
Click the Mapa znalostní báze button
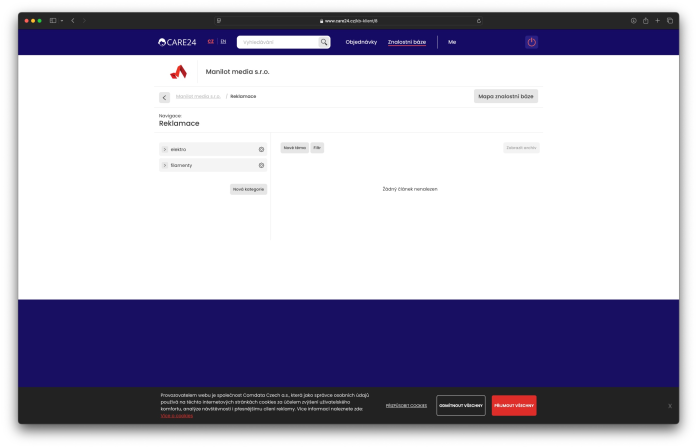[x=505, y=96]
